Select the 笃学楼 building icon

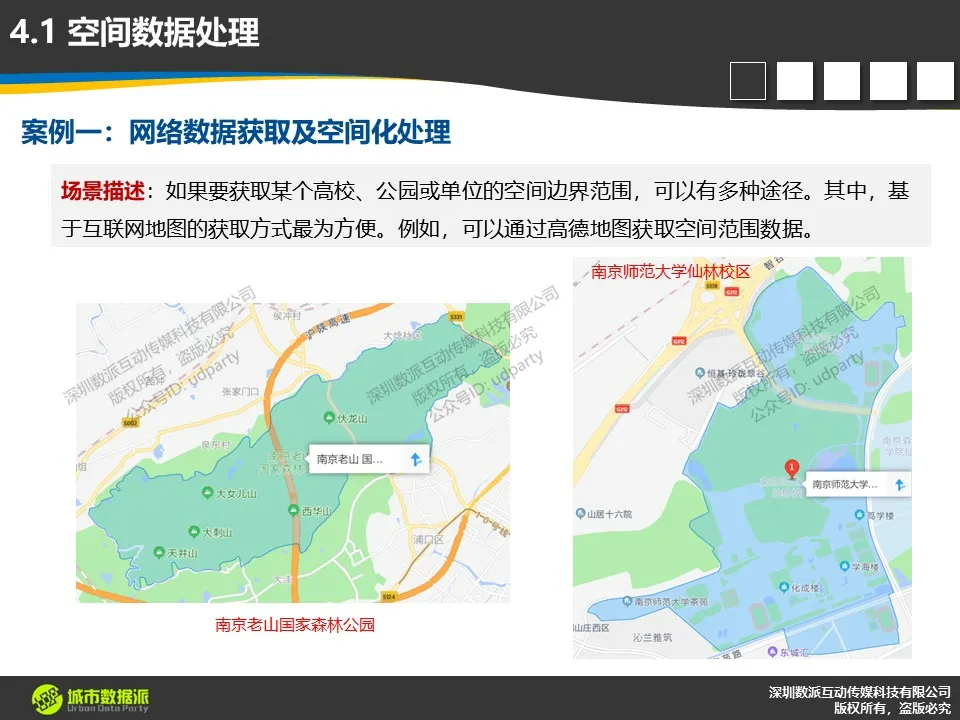tap(860, 515)
